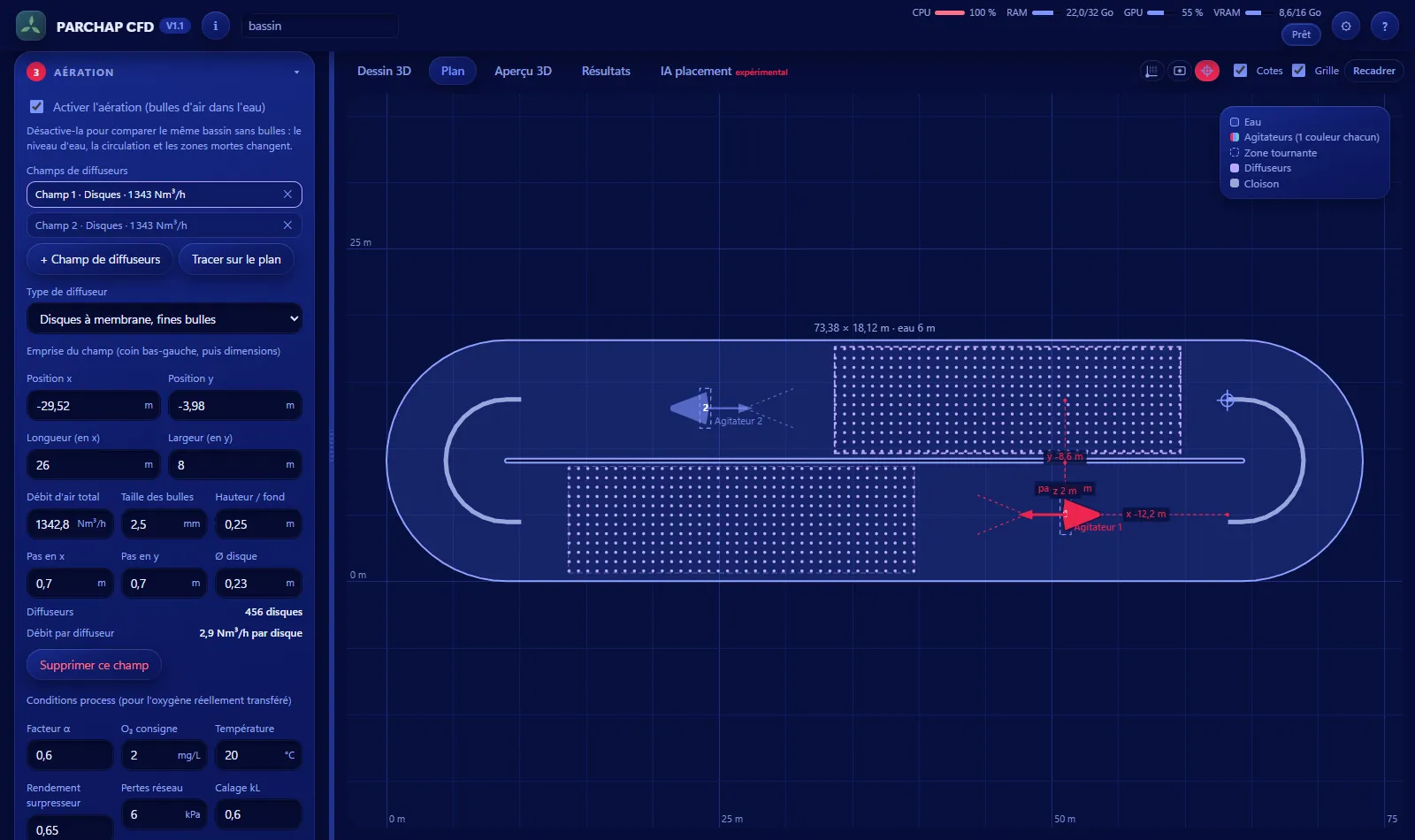Remove Champ 2 with its X icon
1415x840 pixels.
tap(287, 225)
